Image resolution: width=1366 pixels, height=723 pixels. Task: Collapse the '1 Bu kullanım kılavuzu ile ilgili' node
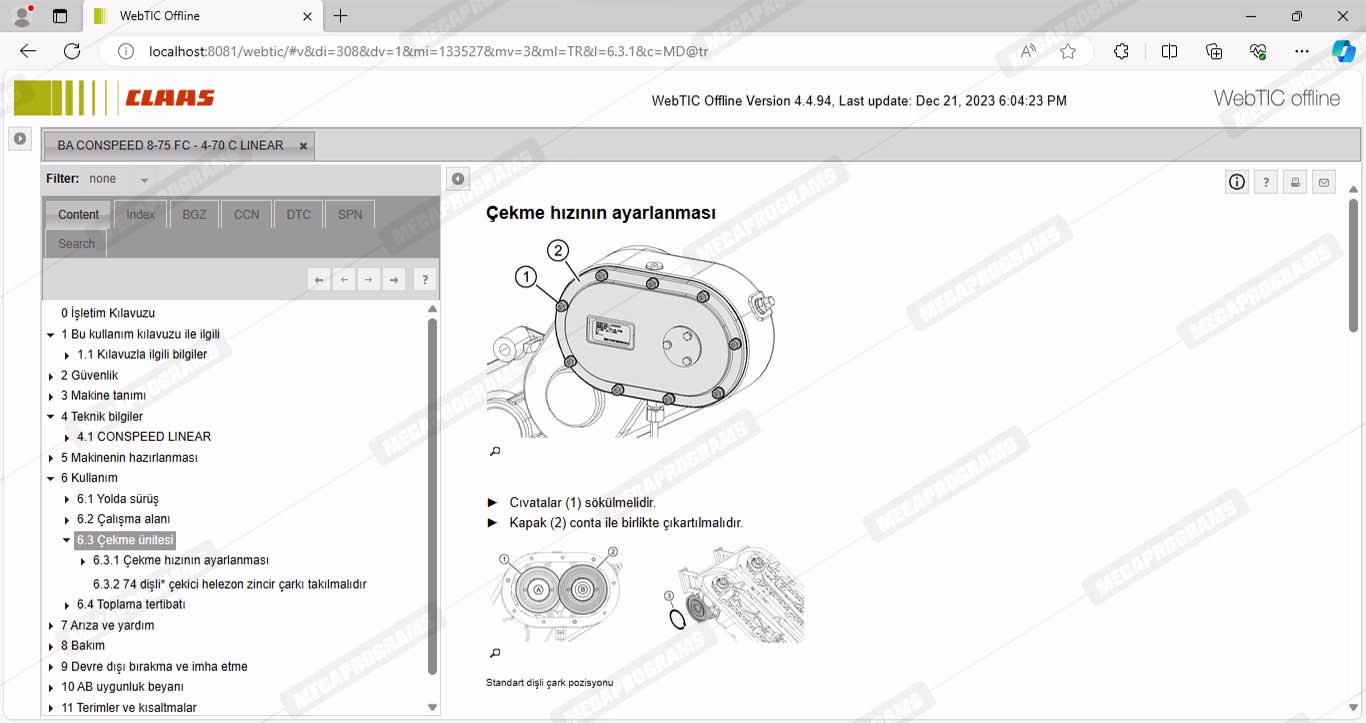51,335
